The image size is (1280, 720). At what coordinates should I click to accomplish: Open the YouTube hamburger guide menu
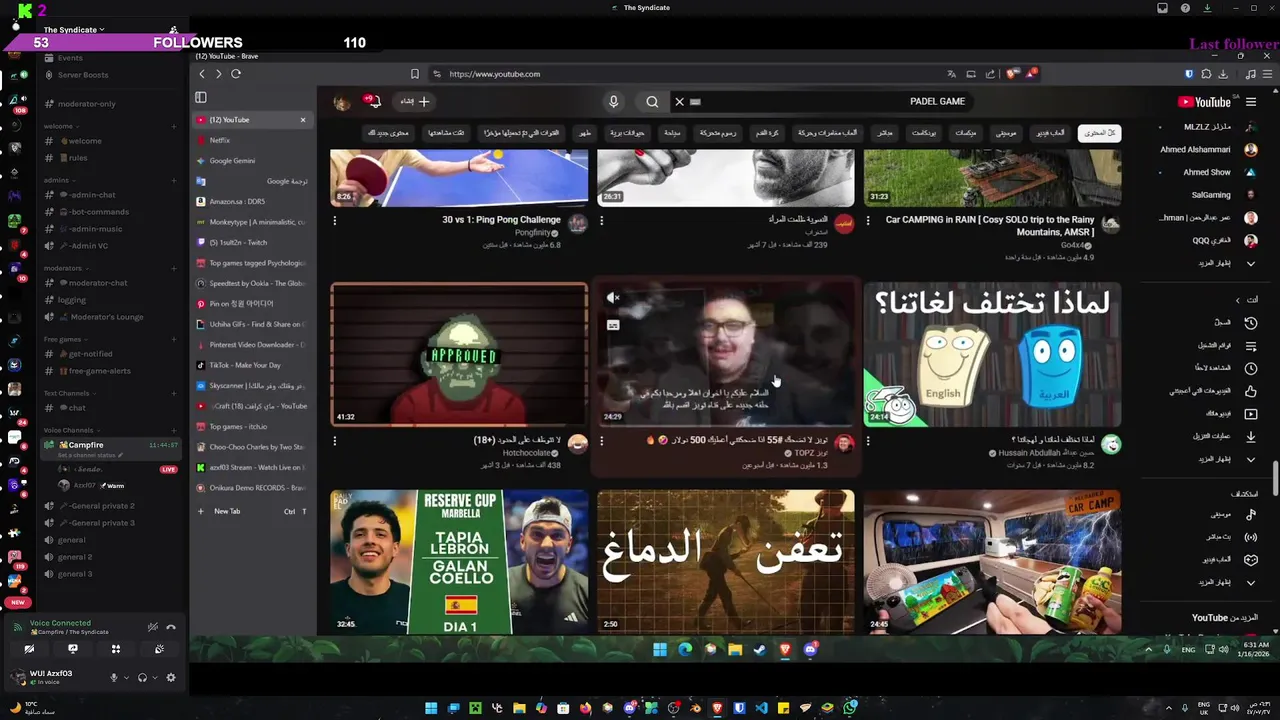(x=1250, y=102)
